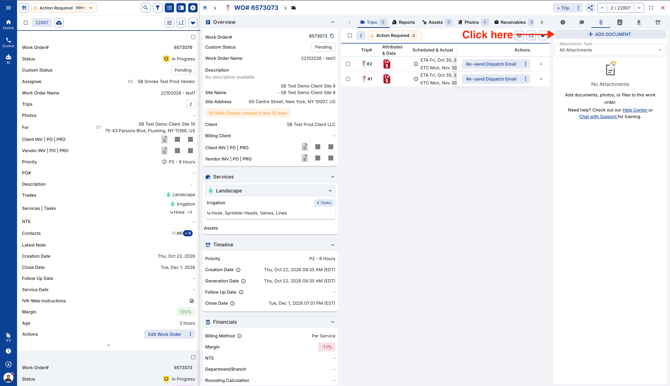The height and width of the screenshot is (386, 670).
Task: Select the work order 6573073 card checkbox
Action: point(193,357)
